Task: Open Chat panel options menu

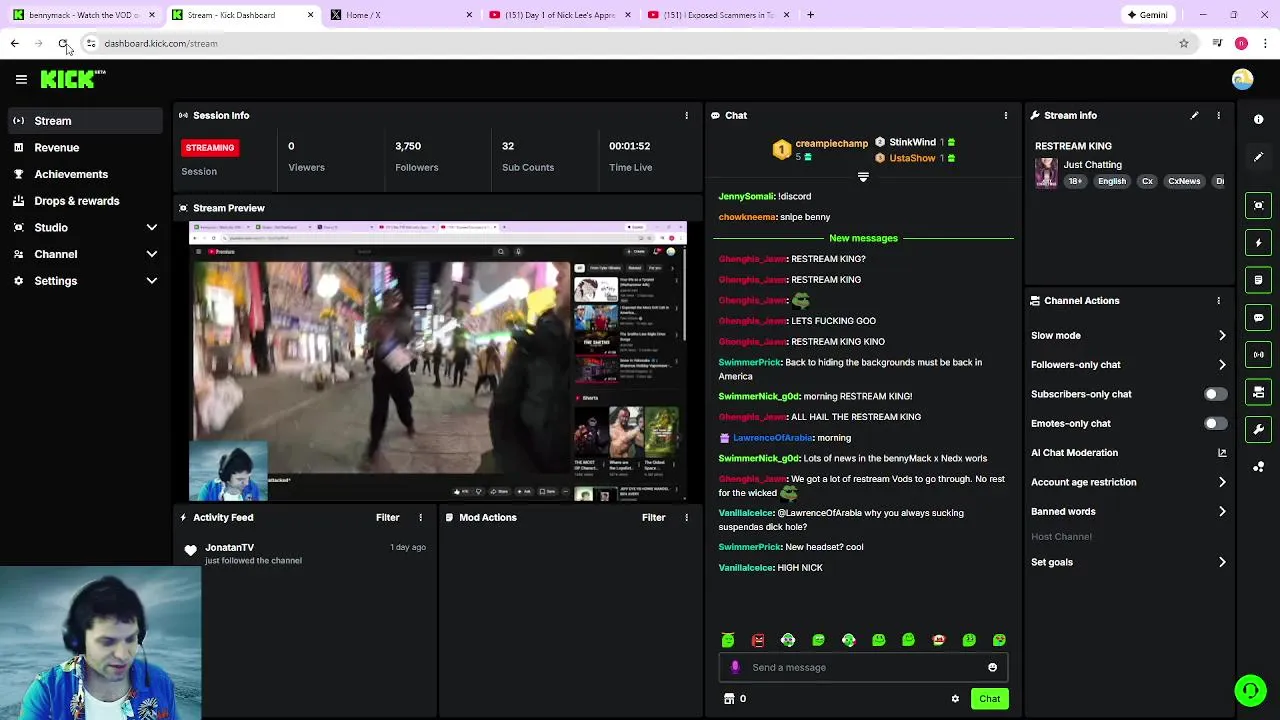Action: point(1005,115)
